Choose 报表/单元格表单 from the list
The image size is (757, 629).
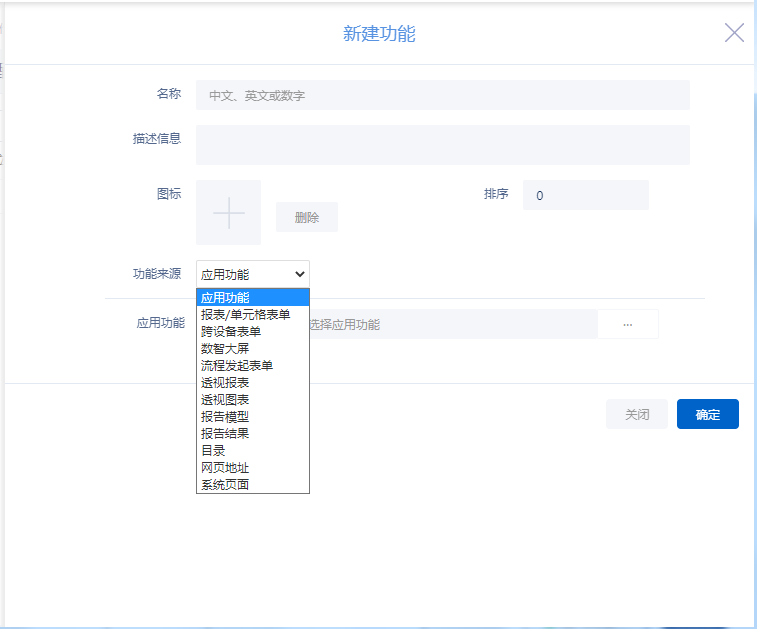click(x=253, y=314)
